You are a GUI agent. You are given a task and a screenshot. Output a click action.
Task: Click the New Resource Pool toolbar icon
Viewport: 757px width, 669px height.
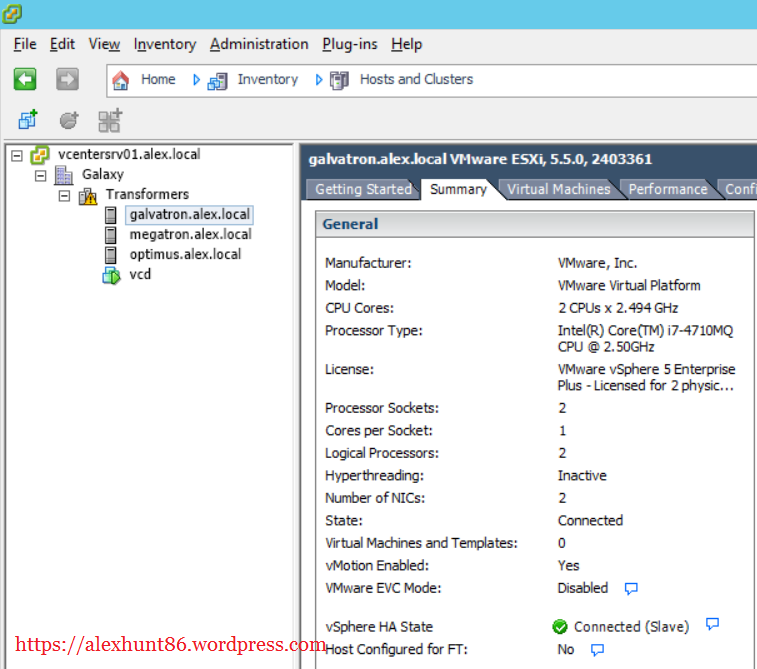pos(69,120)
